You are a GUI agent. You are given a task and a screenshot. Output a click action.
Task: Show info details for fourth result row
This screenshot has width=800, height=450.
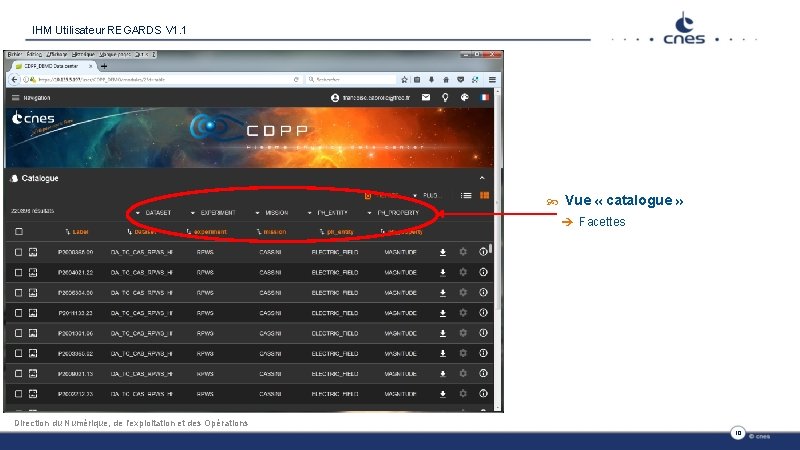click(483, 312)
